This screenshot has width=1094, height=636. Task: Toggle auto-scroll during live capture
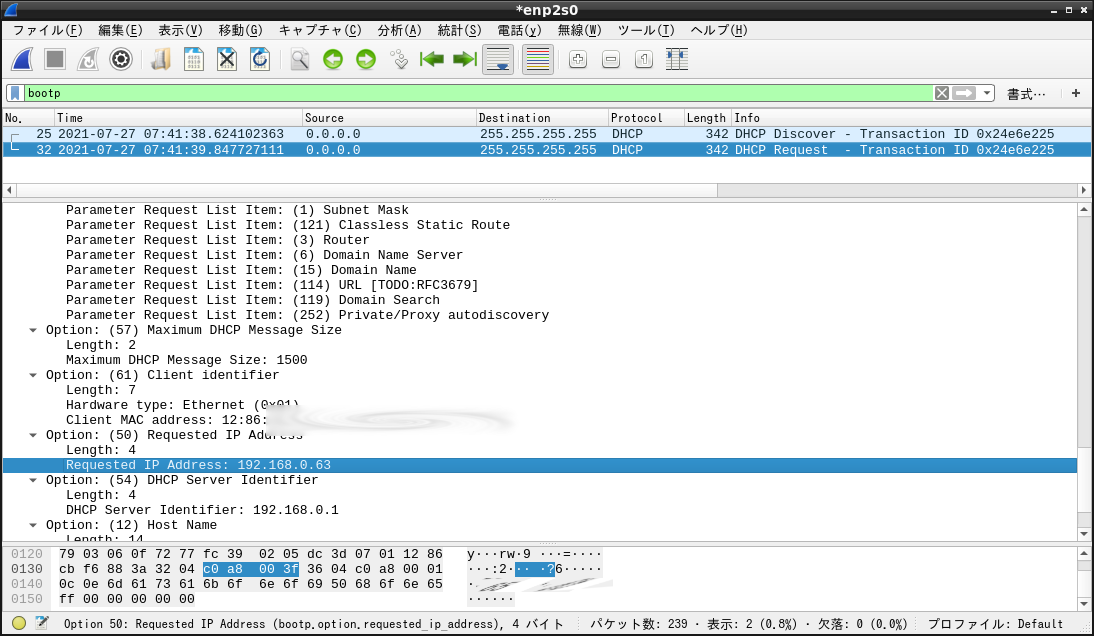(498, 59)
